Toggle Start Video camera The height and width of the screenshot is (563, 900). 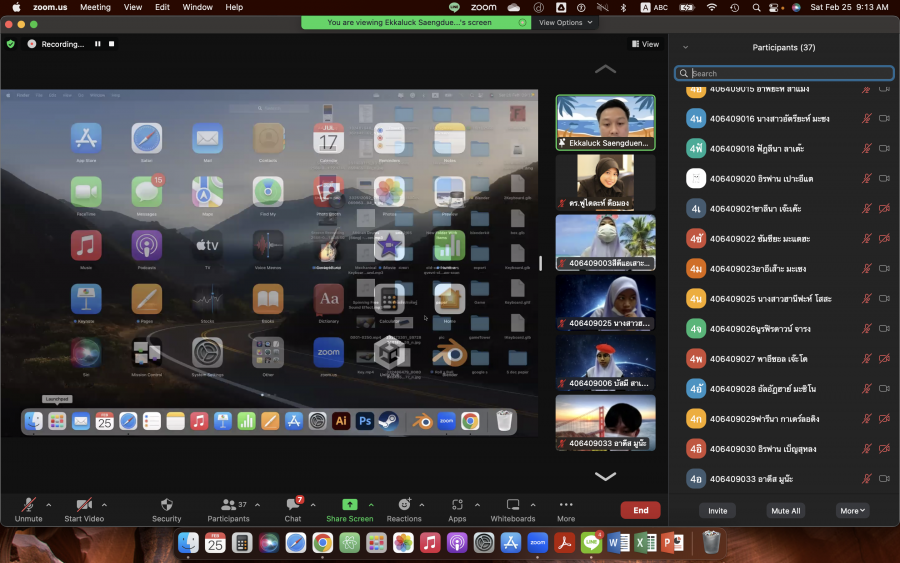click(x=85, y=506)
